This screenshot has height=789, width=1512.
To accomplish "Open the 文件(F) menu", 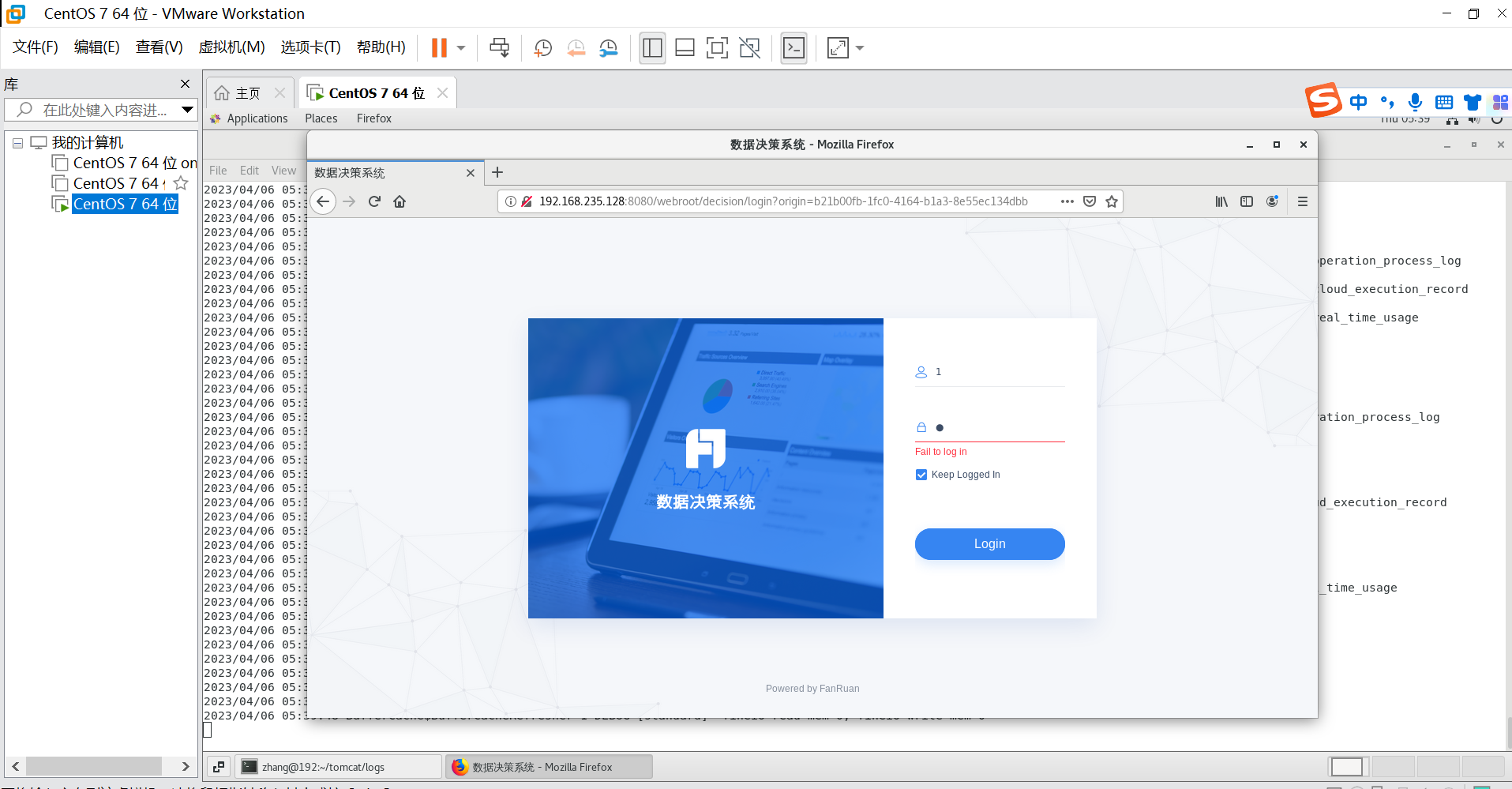I will pyautogui.click(x=36, y=47).
